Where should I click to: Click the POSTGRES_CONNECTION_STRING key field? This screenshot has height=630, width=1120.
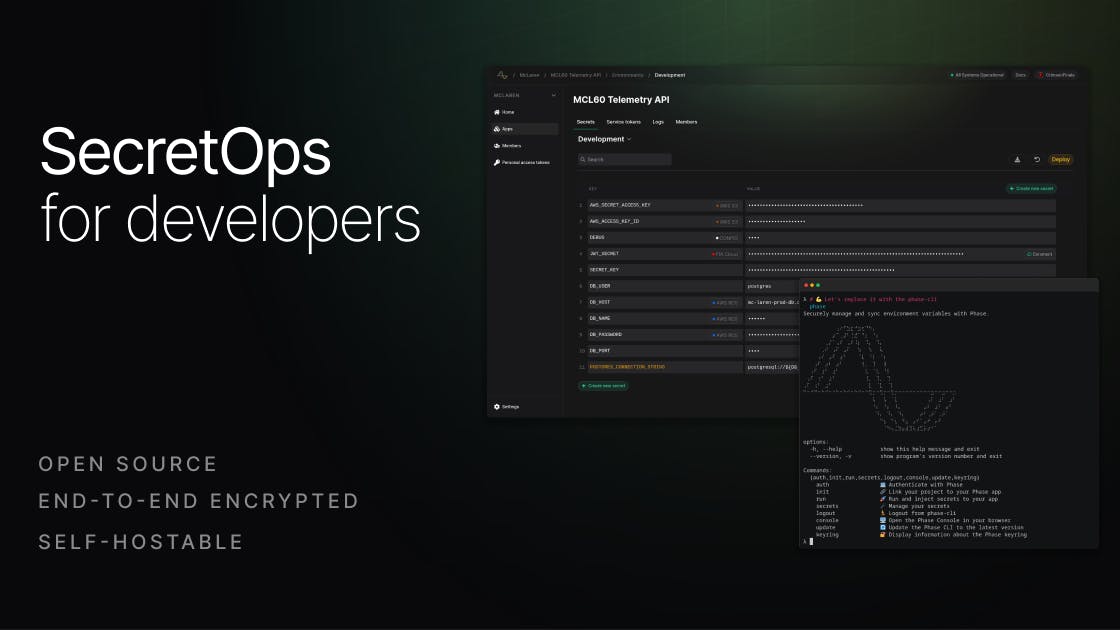click(664, 367)
